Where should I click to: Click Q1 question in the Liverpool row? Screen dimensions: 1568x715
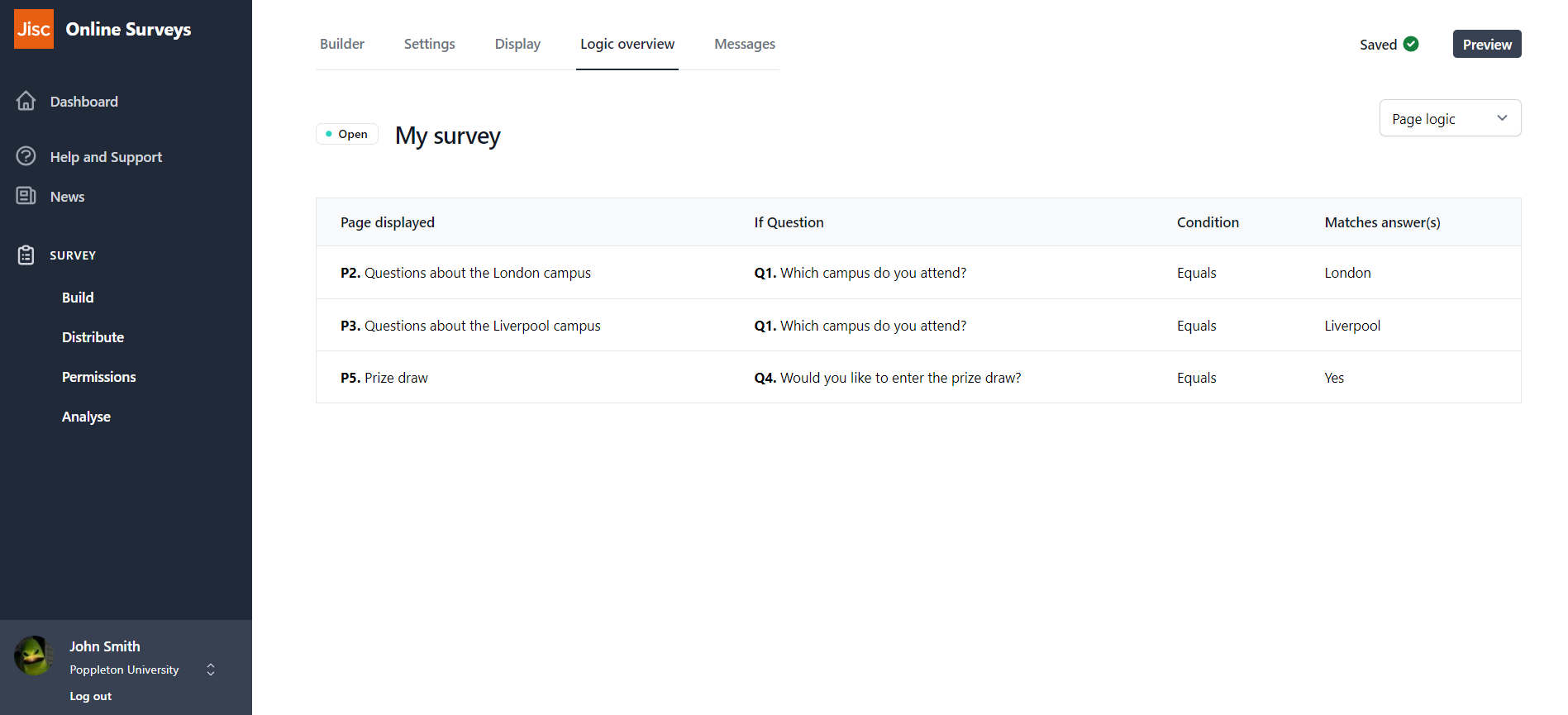point(860,326)
